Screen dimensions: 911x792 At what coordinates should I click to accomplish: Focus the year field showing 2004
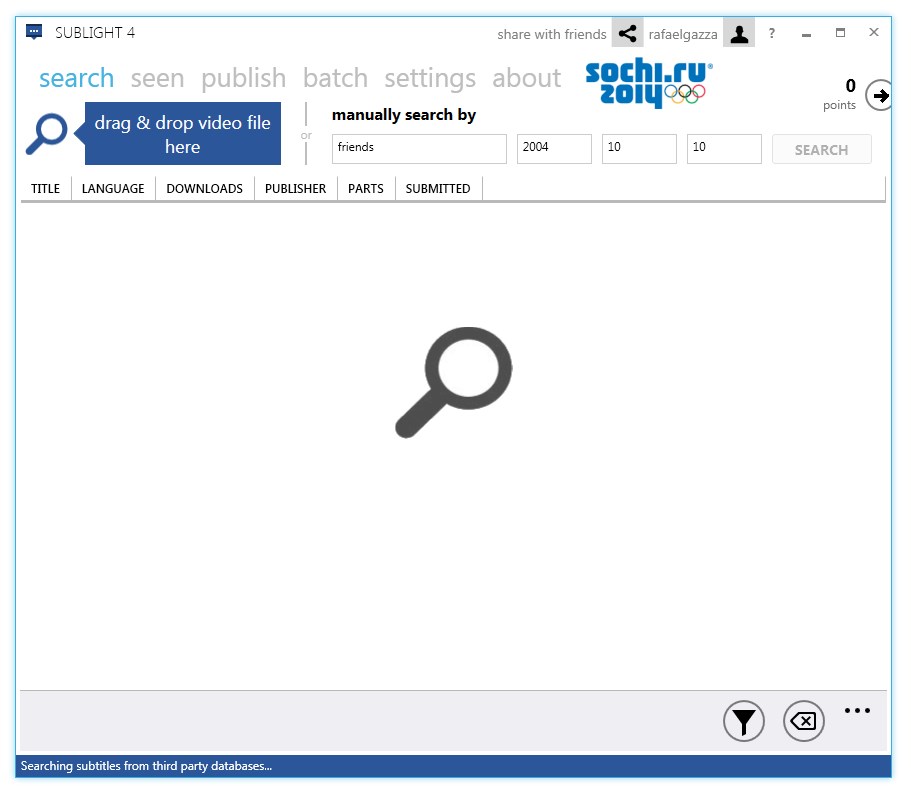554,148
